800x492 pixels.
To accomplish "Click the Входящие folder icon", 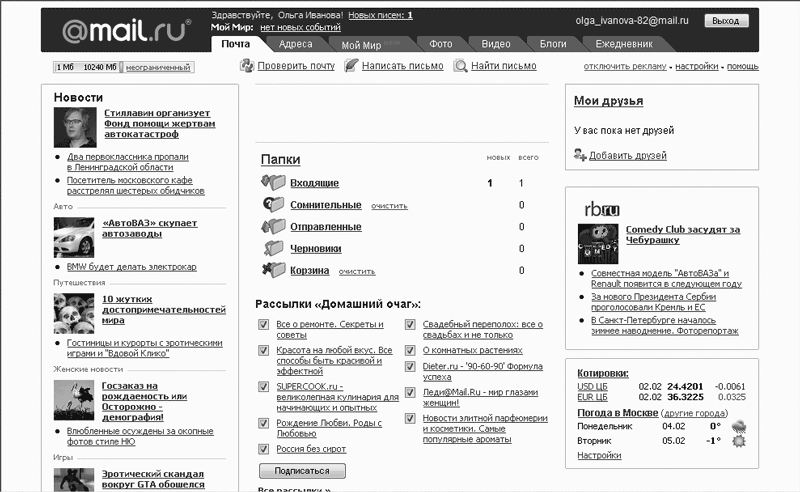I will [273, 182].
